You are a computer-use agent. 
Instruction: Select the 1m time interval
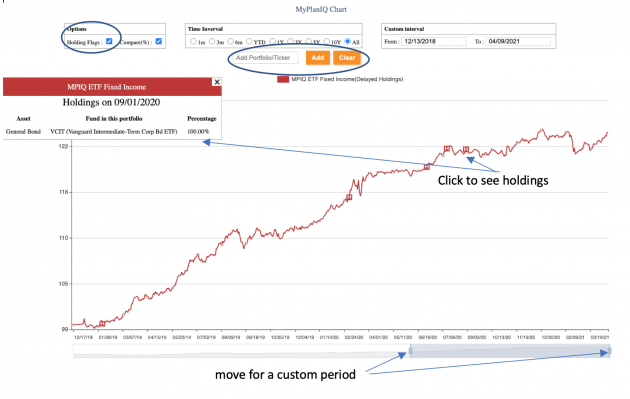(x=193, y=41)
